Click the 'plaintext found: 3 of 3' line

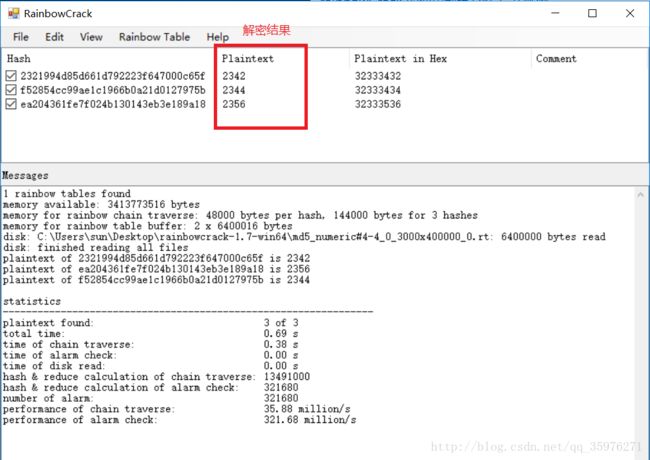151,323
